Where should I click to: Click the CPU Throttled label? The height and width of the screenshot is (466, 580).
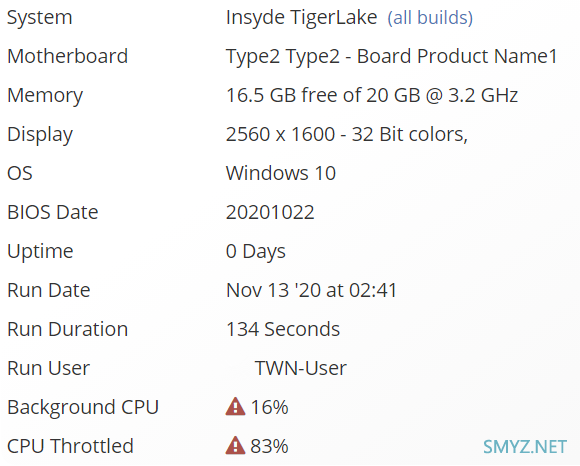tap(70, 446)
